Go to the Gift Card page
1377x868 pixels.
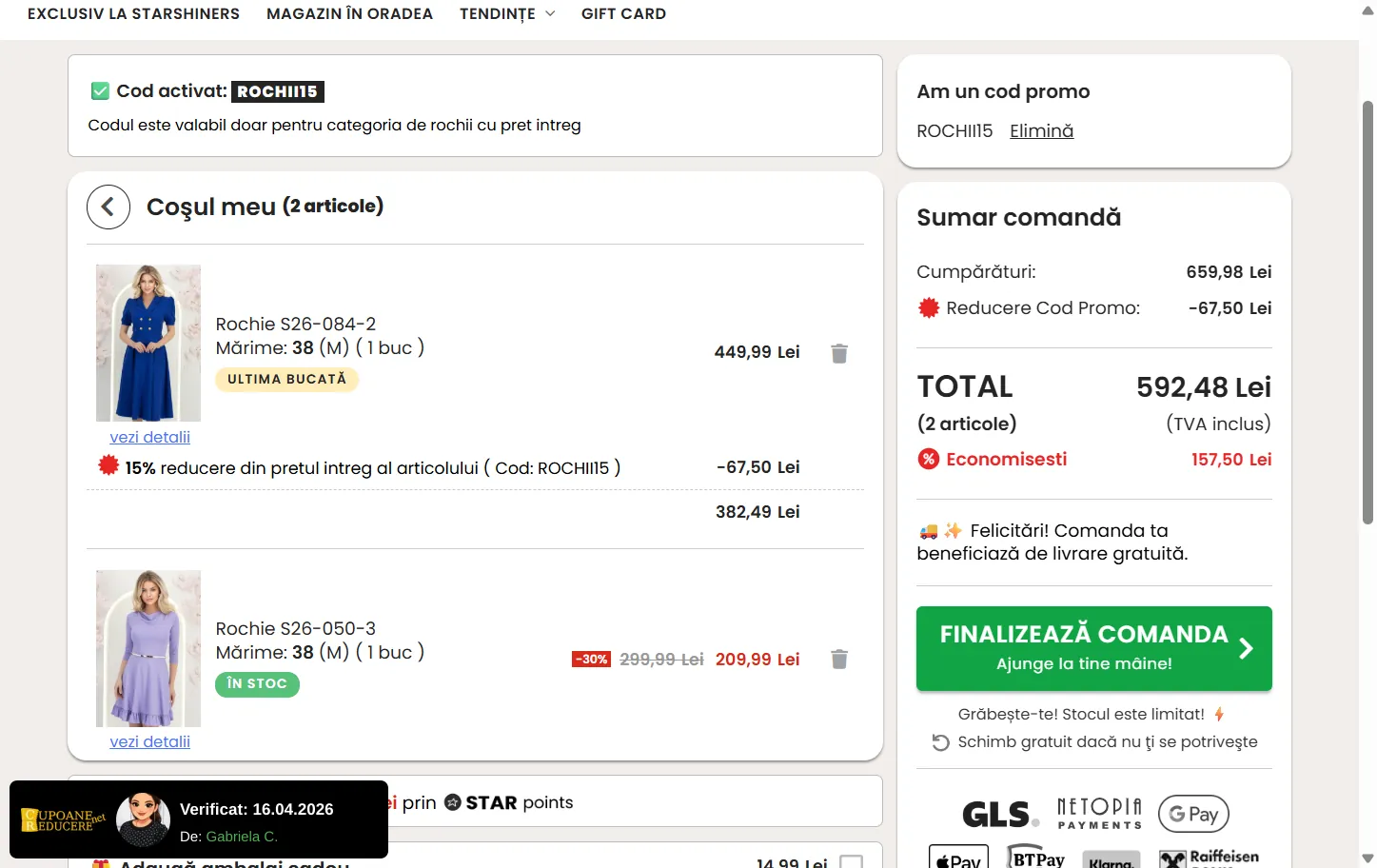(623, 14)
